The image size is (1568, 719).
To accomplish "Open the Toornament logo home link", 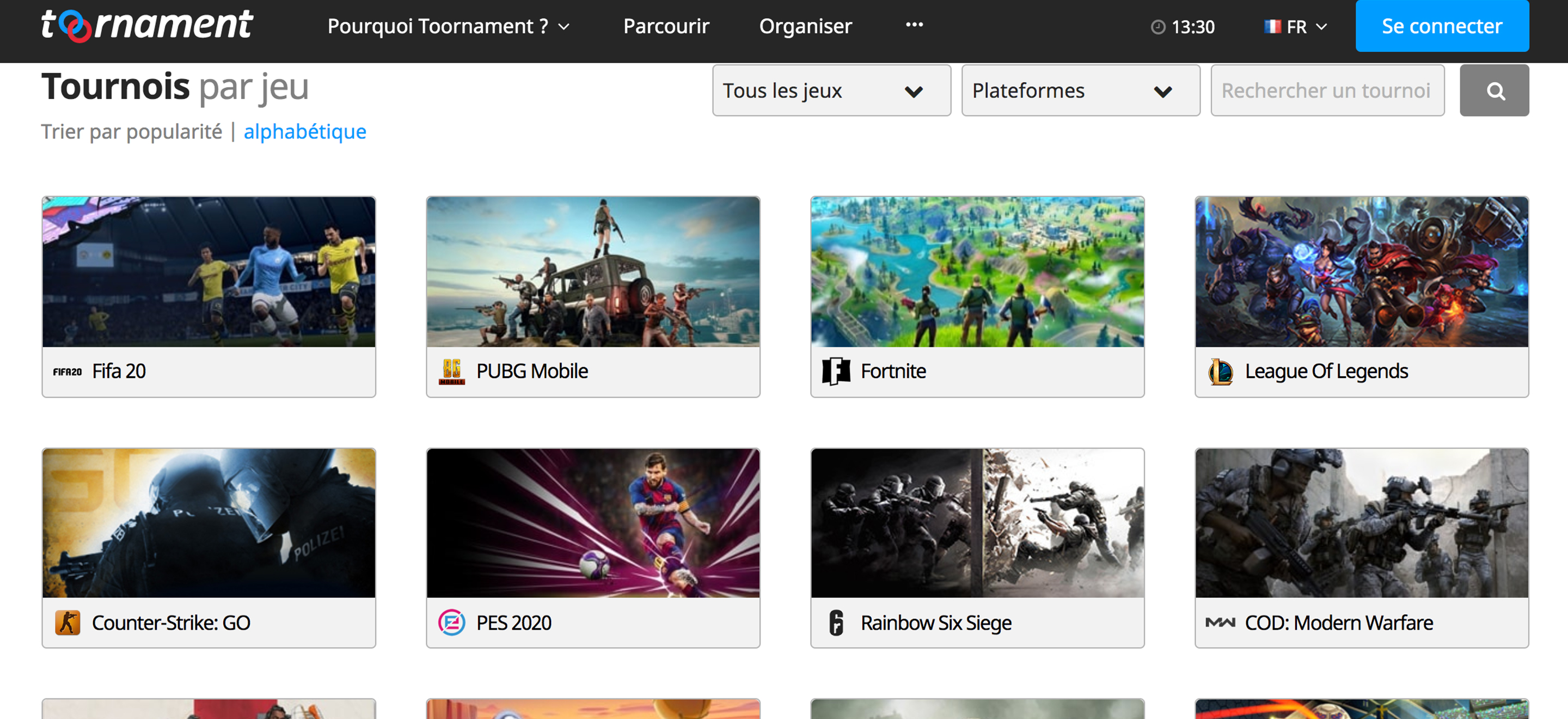I will [146, 26].
